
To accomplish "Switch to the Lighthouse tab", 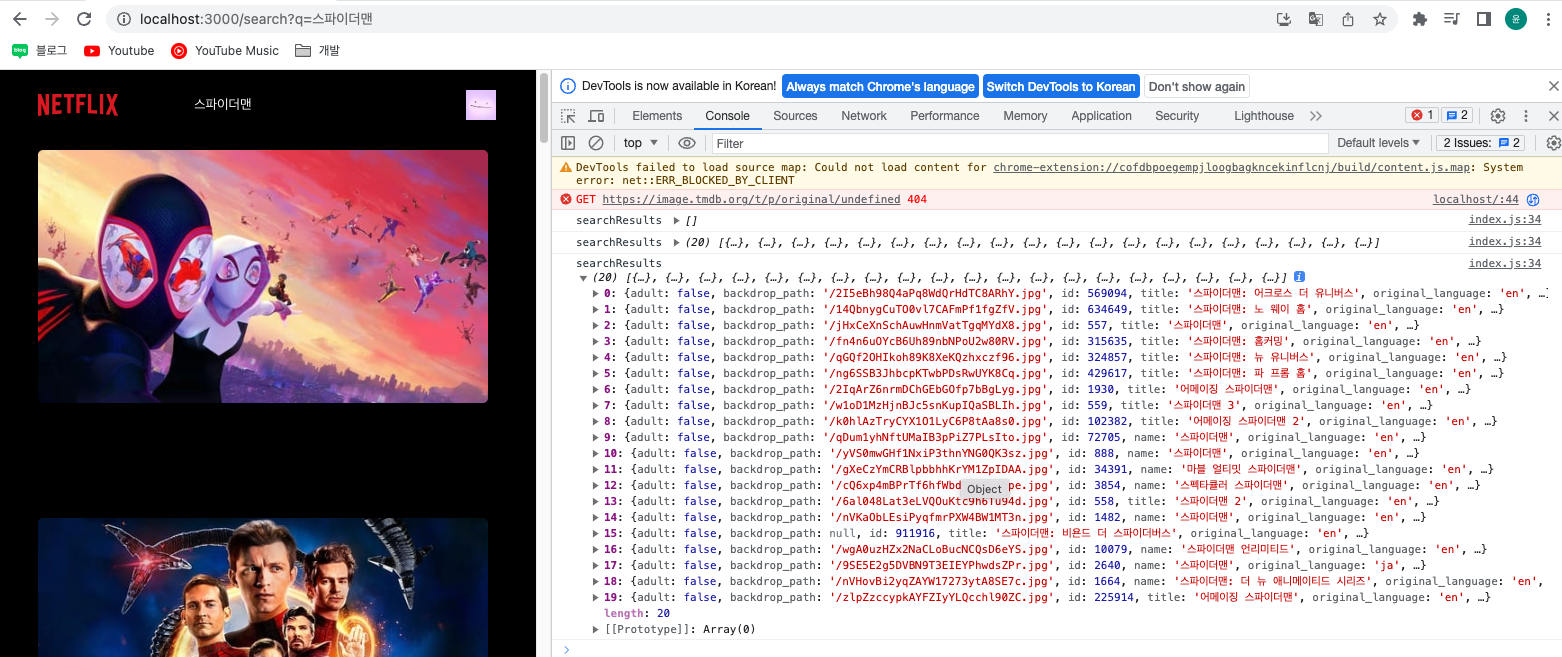I will (x=1264, y=116).
